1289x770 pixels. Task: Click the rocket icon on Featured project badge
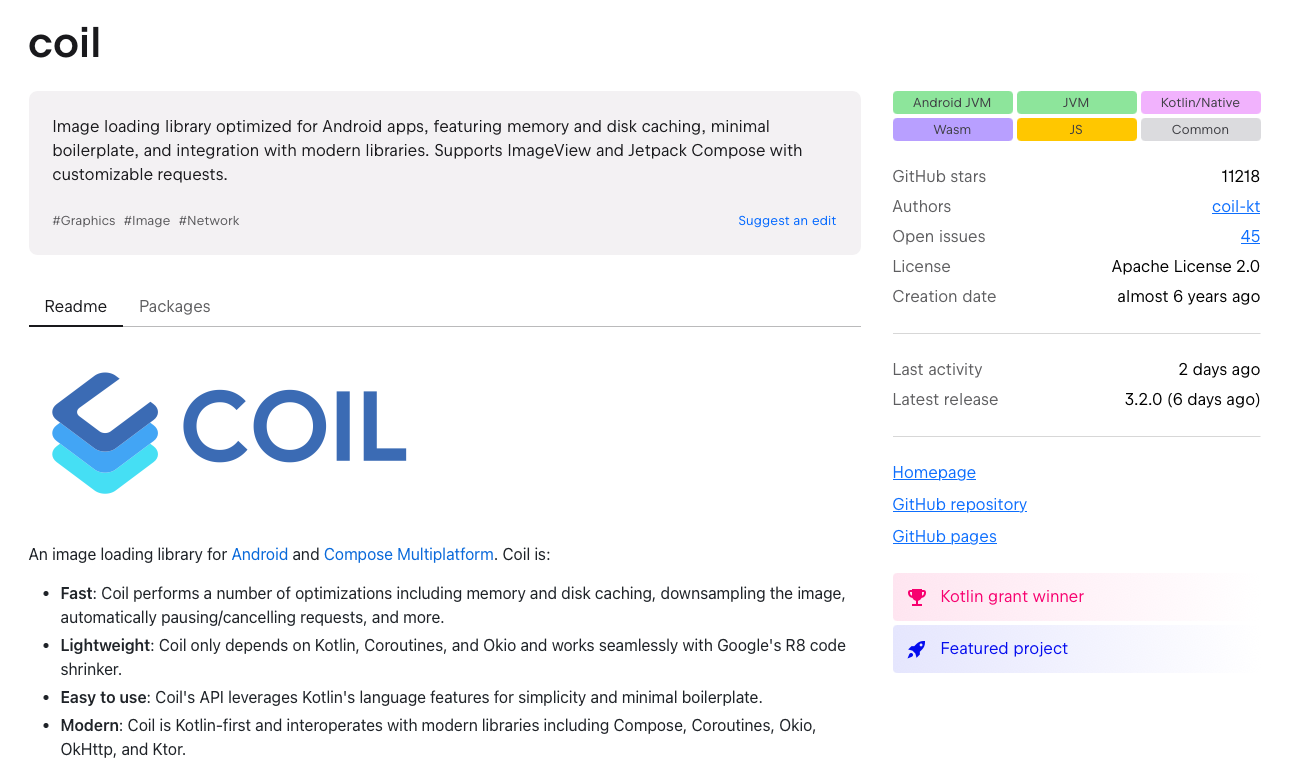coord(916,648)
